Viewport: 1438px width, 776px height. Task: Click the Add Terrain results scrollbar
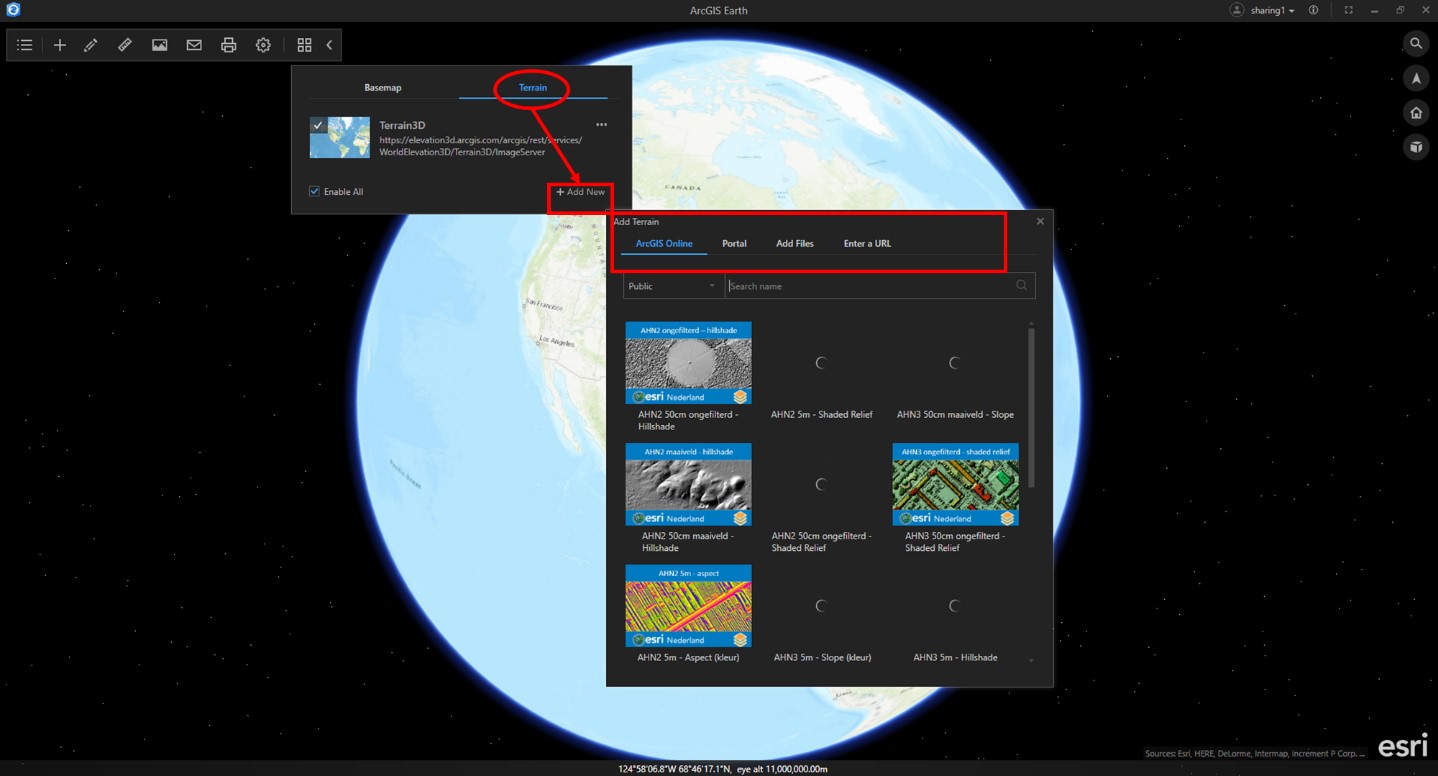(x=1031, y=408)
